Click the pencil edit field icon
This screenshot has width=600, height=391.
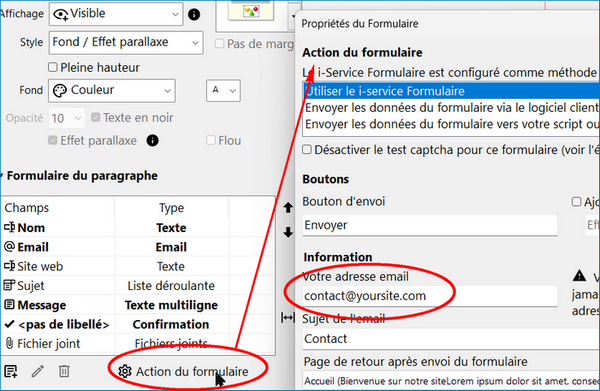coord(38,371)
